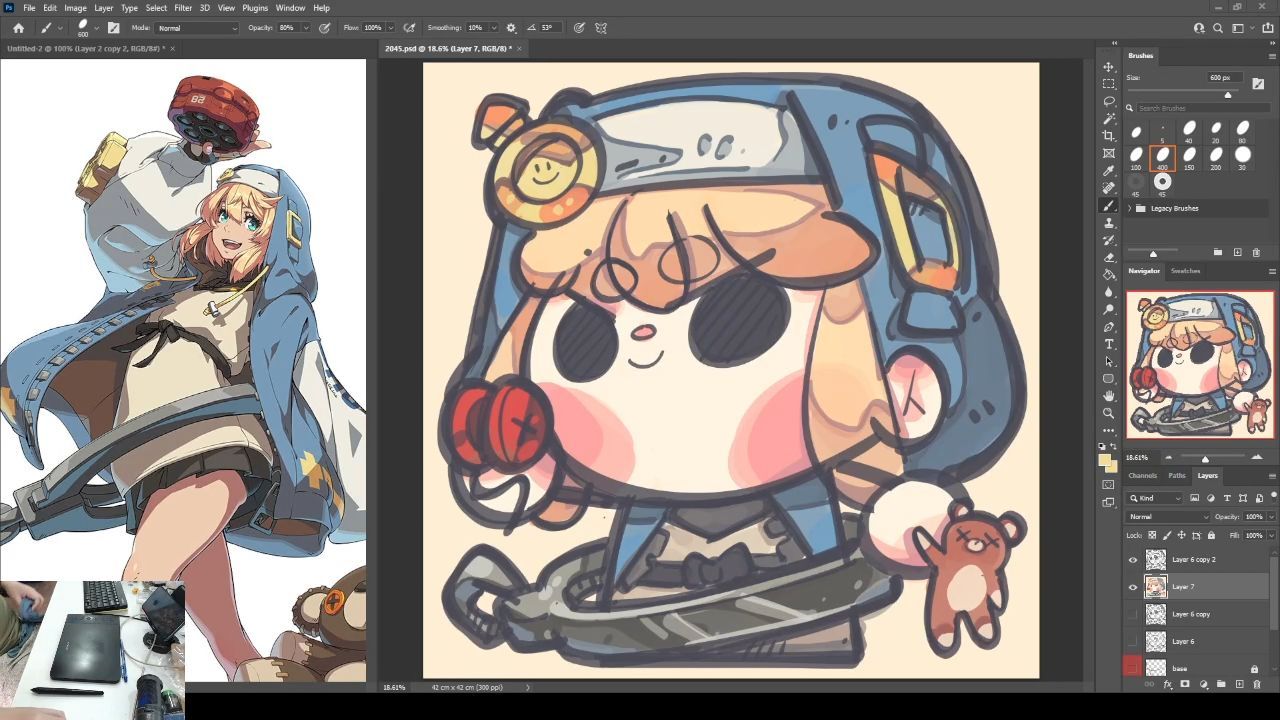Toggle pressure for opacity button

(x=325, y=28)
